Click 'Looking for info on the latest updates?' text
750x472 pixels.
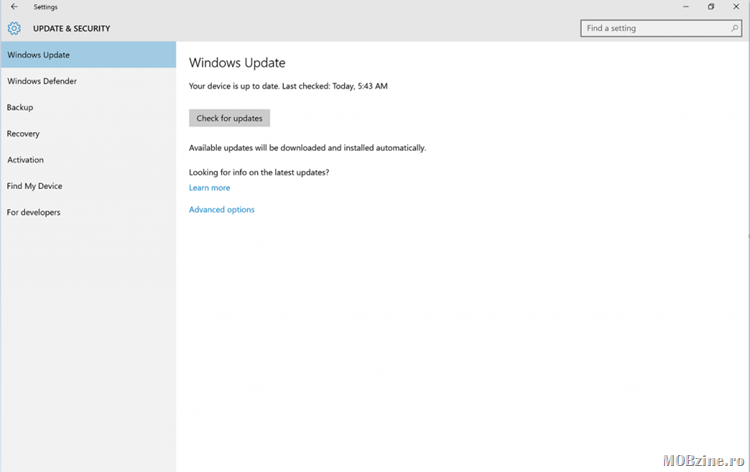pyautogui.click(x=259, y=172)
